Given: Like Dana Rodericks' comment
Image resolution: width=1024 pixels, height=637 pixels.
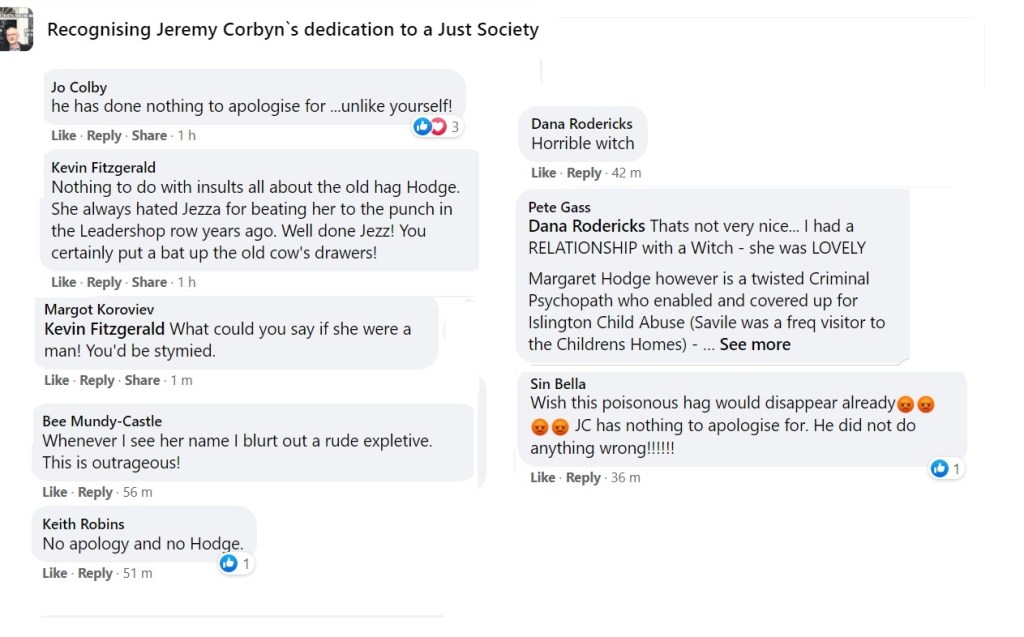Looking at the screenshot, I should pyautogui.click(x=544, y=173).
